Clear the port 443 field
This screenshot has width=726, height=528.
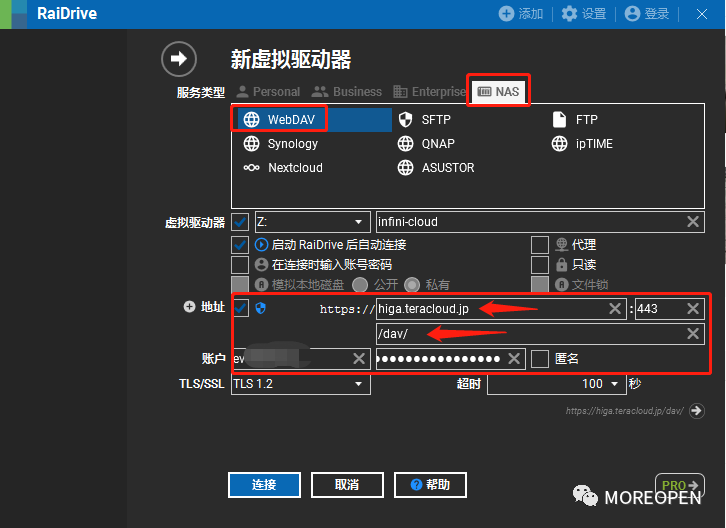[x=693, y=308]
